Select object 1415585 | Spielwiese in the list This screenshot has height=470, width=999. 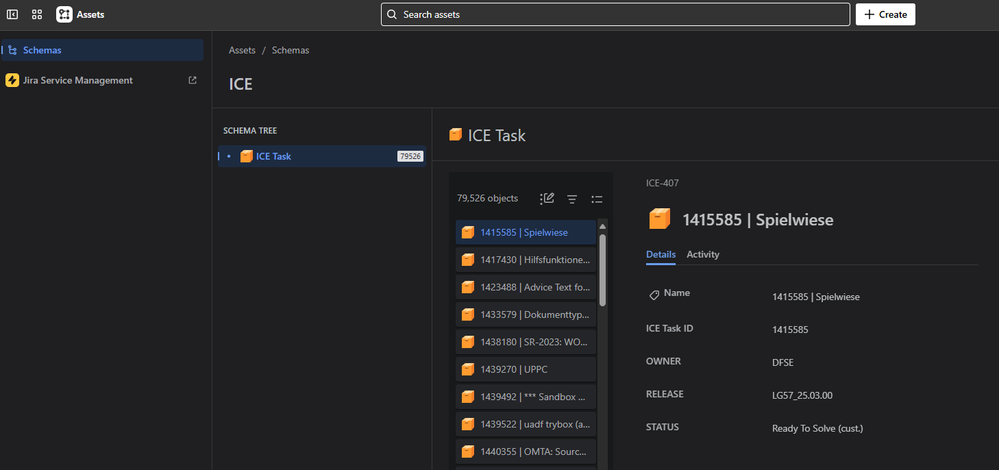tap(526, 232)
